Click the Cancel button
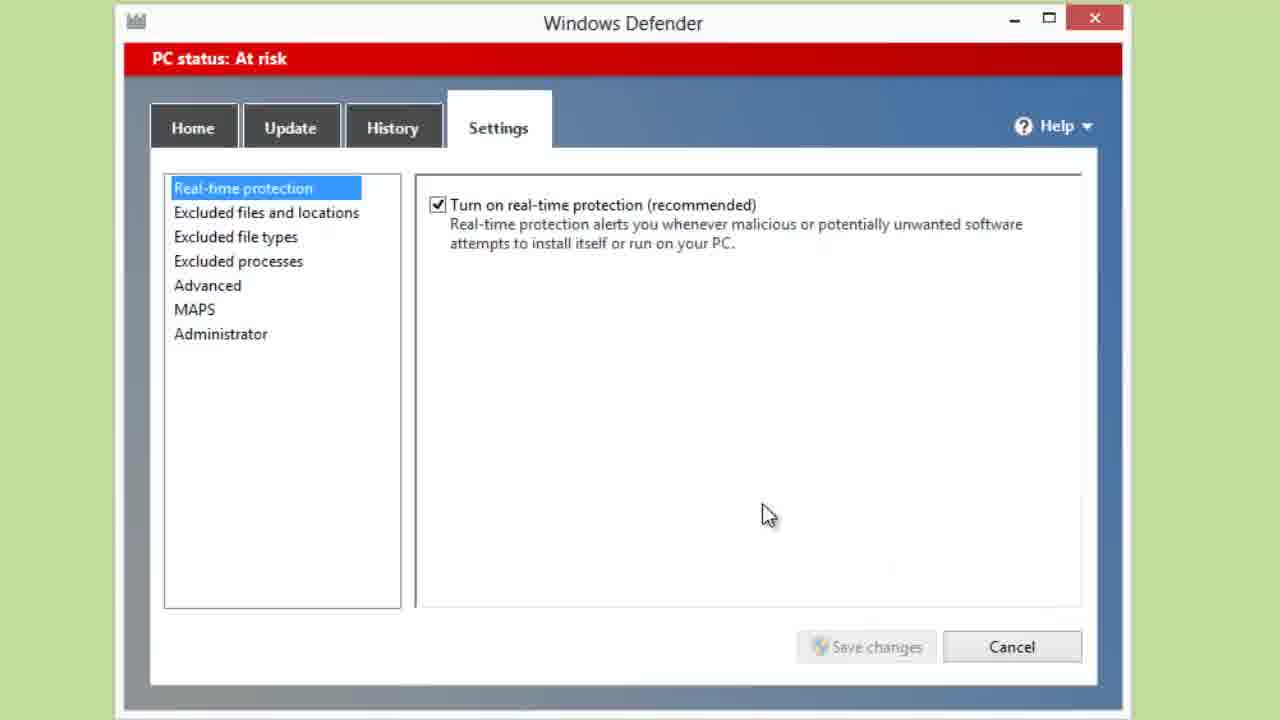The height and width of the screenshot is (720, 1280). click(x=1012, y=647)
